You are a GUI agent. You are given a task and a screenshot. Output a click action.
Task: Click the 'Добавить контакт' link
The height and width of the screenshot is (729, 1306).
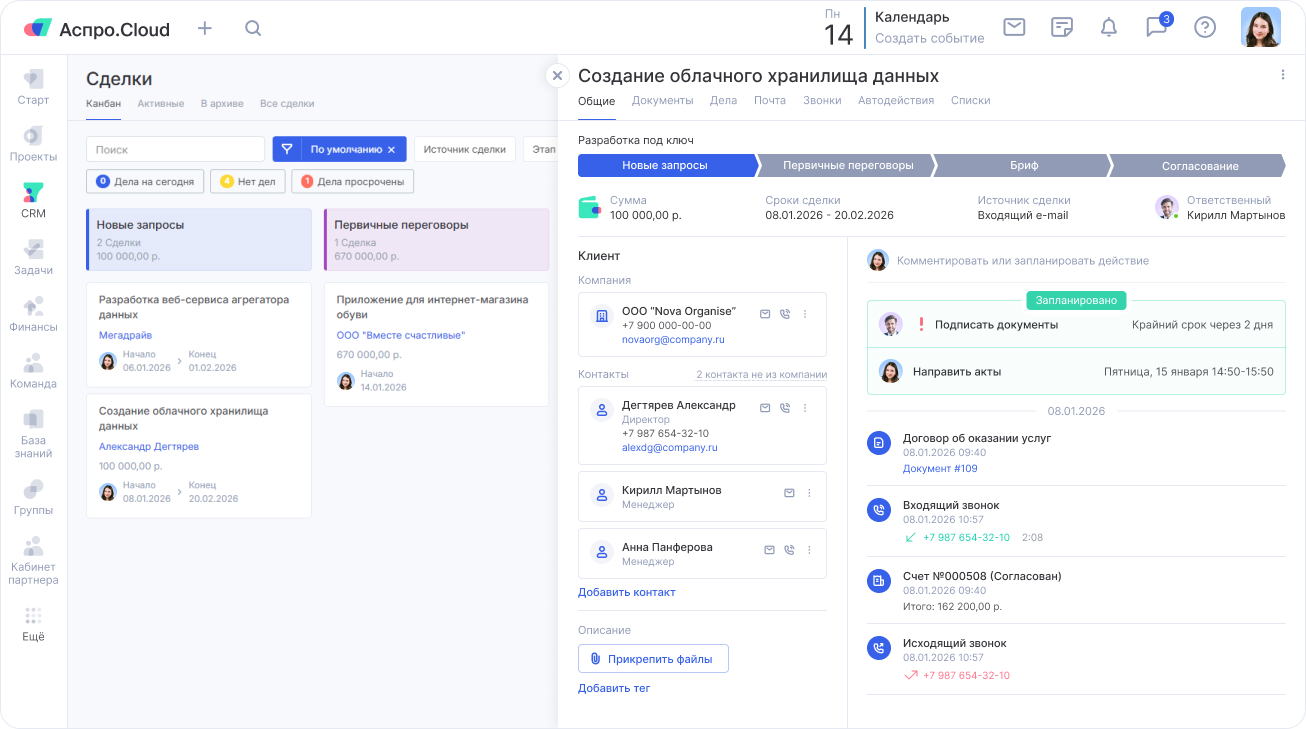tap(626, 592)
